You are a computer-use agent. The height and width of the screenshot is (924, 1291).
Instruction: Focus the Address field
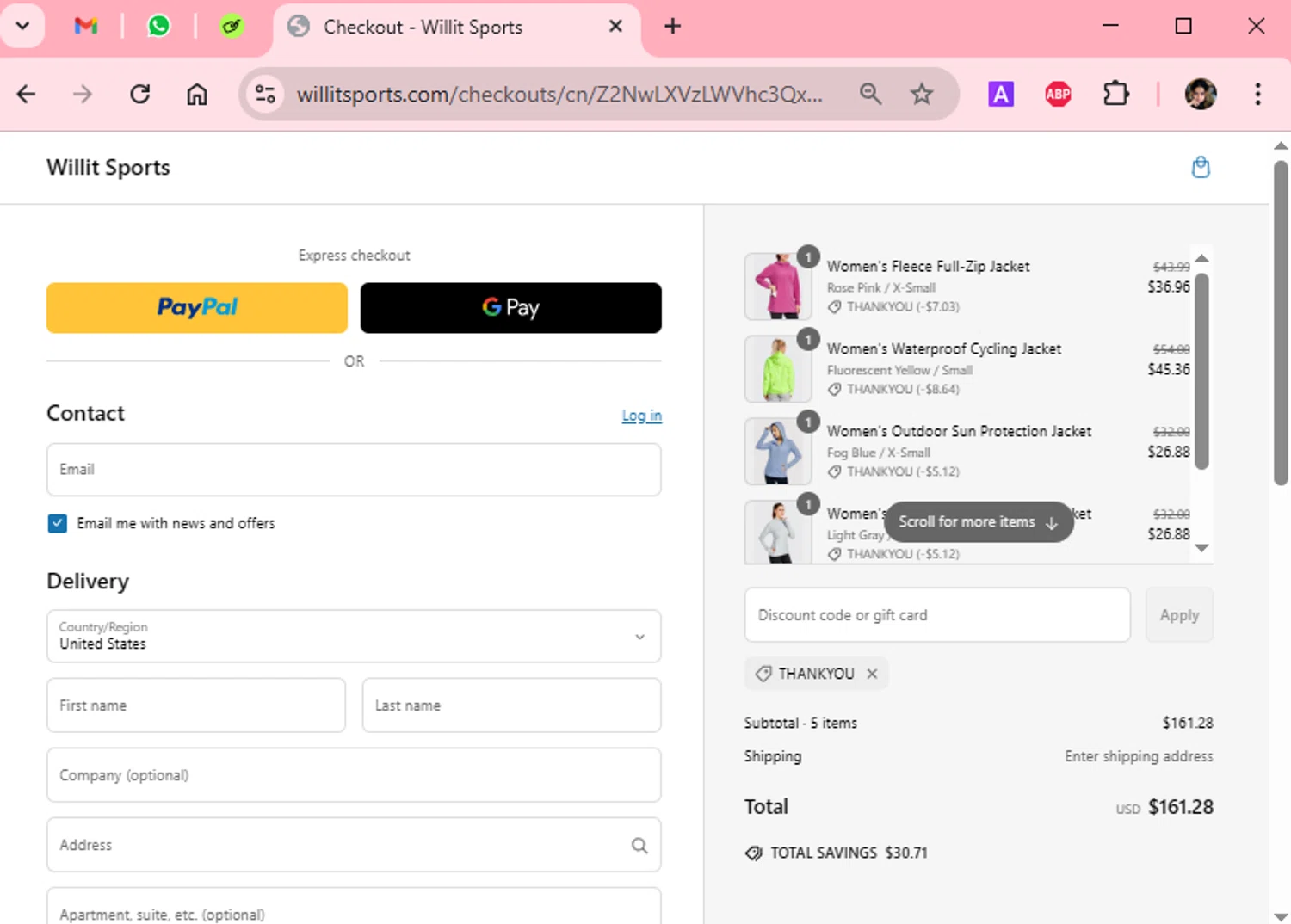pyautogui.click(x=354, y=845)
